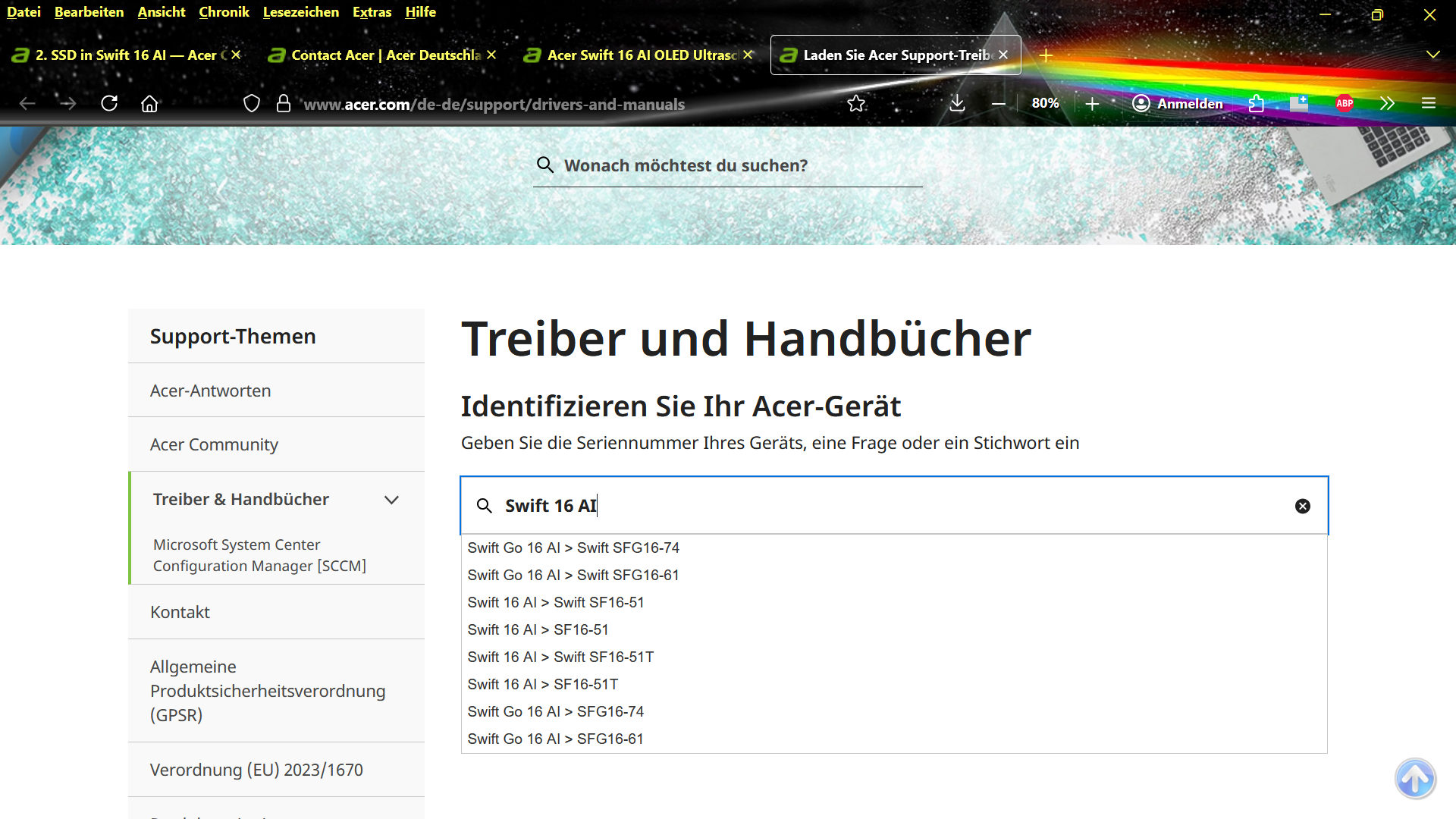Click the back navigation arrow
Screen dimensions: 1456x819
(x=27, y=103)
